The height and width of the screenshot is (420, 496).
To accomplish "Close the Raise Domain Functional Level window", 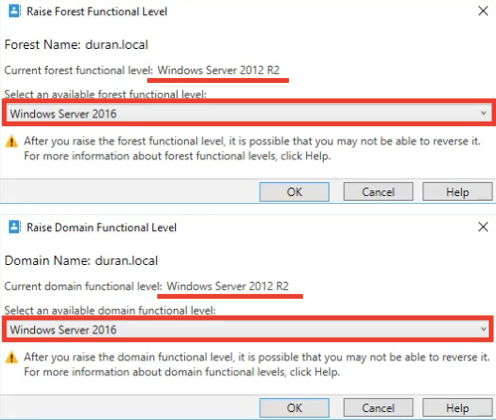I will [483, 227].
